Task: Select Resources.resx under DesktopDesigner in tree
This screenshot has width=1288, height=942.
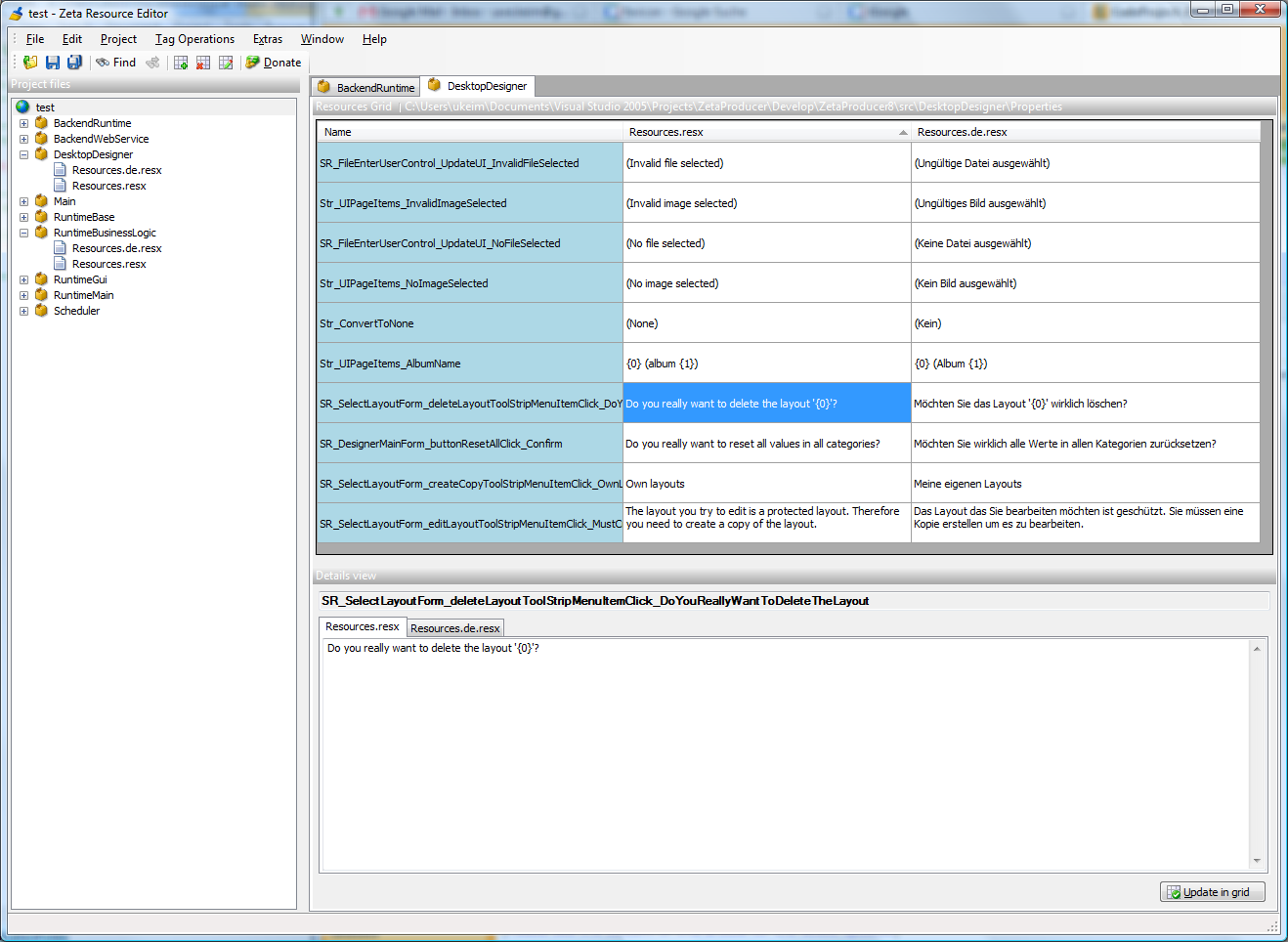Action: click(108, 186)
